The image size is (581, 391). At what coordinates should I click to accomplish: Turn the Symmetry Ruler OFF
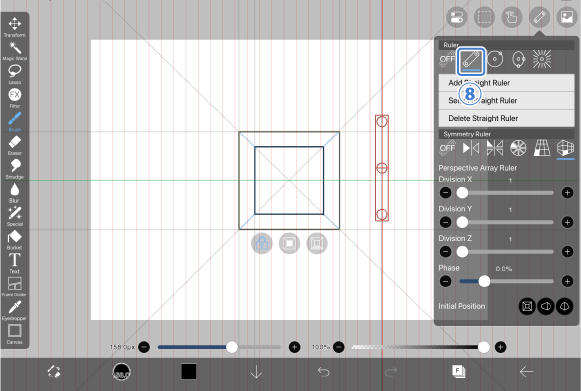pos(447,148)
